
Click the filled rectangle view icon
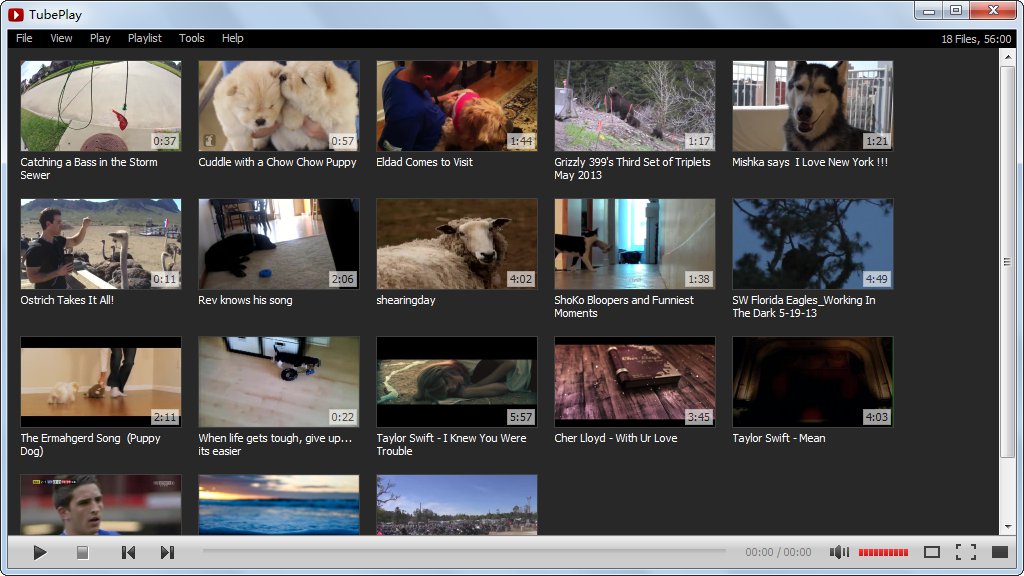pyautogui.click(x=1000, y=552)
